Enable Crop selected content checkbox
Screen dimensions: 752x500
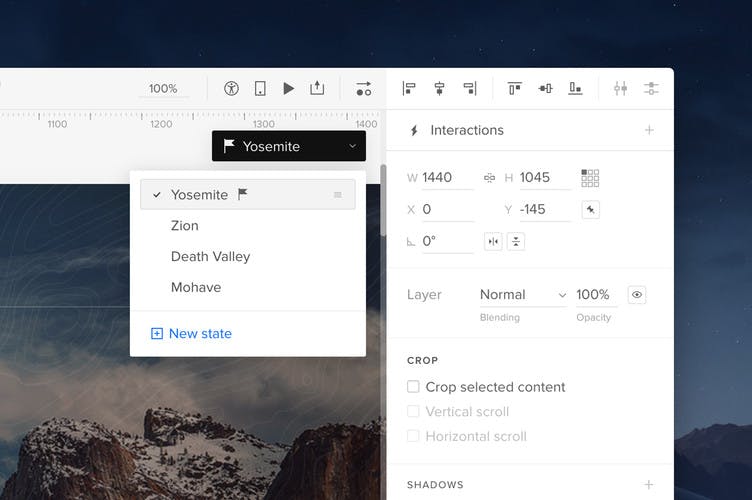coord(413,386)
